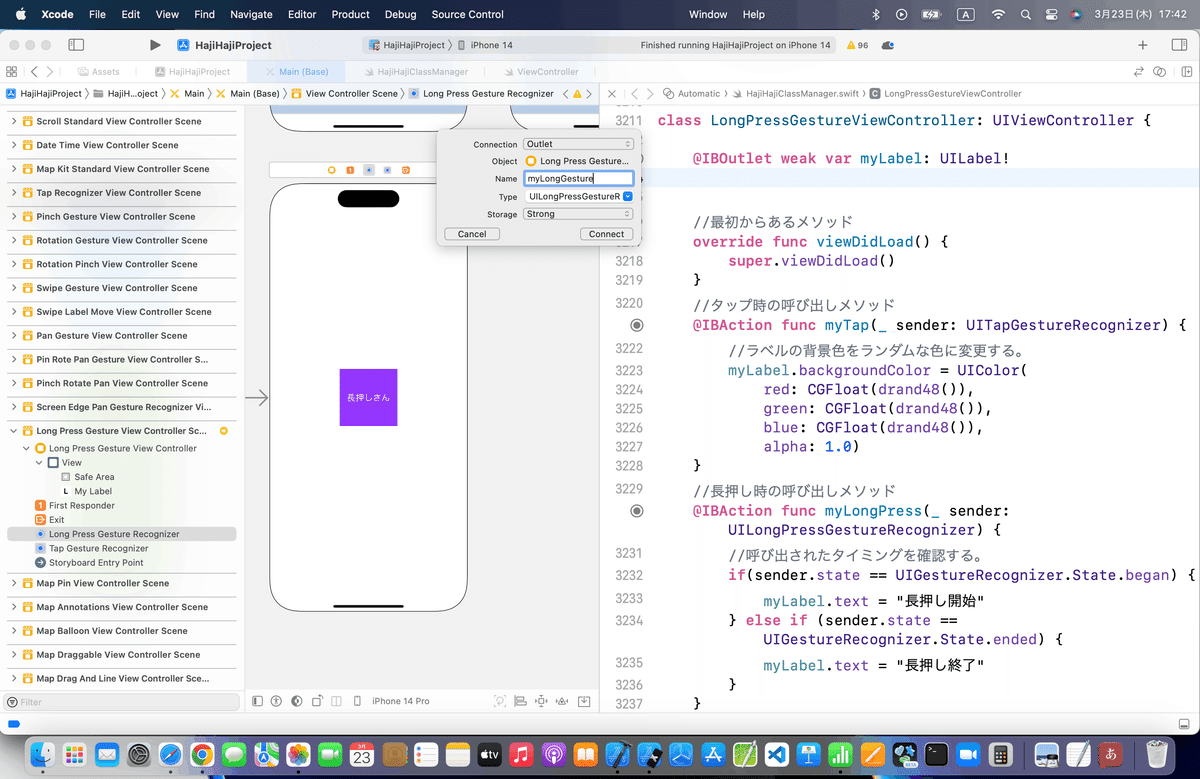Viewport: 1200px width, 779px height.
Task: Click the Wi-Fi icon in menu bar
Action: [x=997, y=14]
